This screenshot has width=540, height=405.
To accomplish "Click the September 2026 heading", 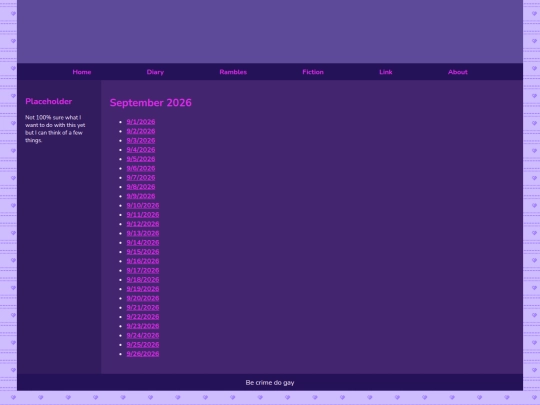I will (x=150, y=103).
